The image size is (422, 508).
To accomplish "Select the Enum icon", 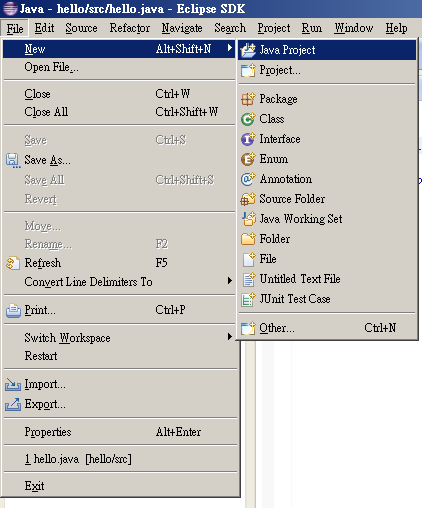I will pyautogui.click(x=248, y=159).
